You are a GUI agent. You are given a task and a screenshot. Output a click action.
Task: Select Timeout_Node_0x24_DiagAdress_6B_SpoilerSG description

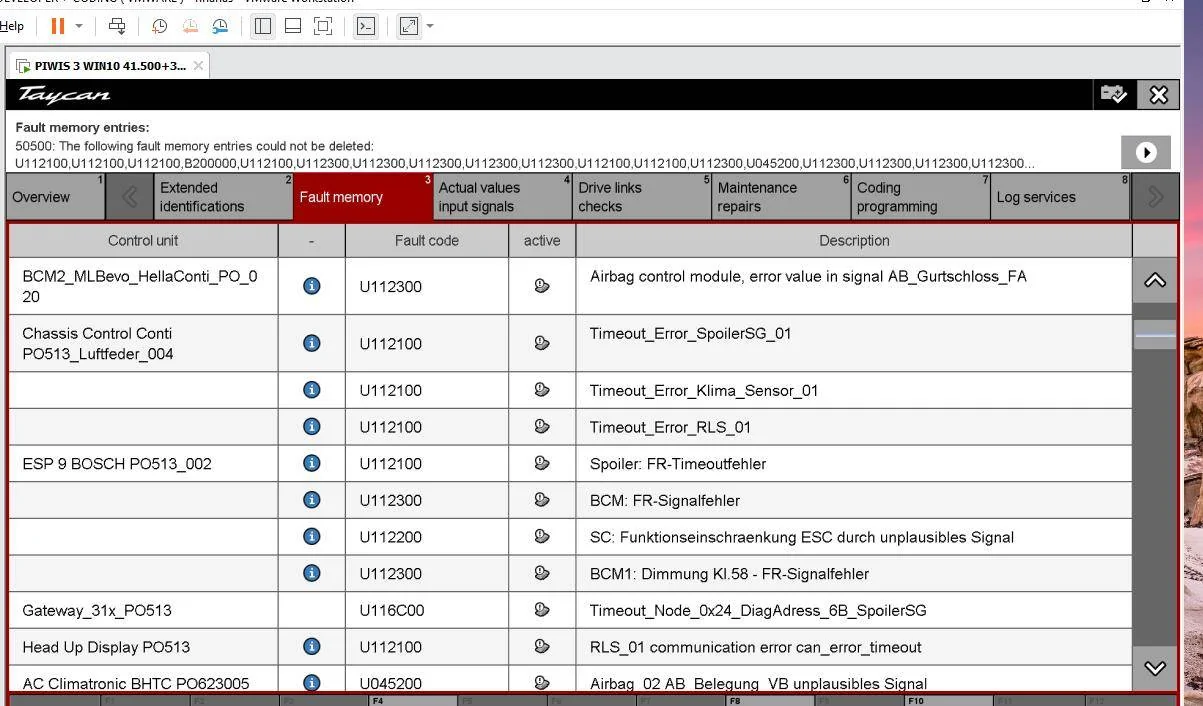coord(758,610)
